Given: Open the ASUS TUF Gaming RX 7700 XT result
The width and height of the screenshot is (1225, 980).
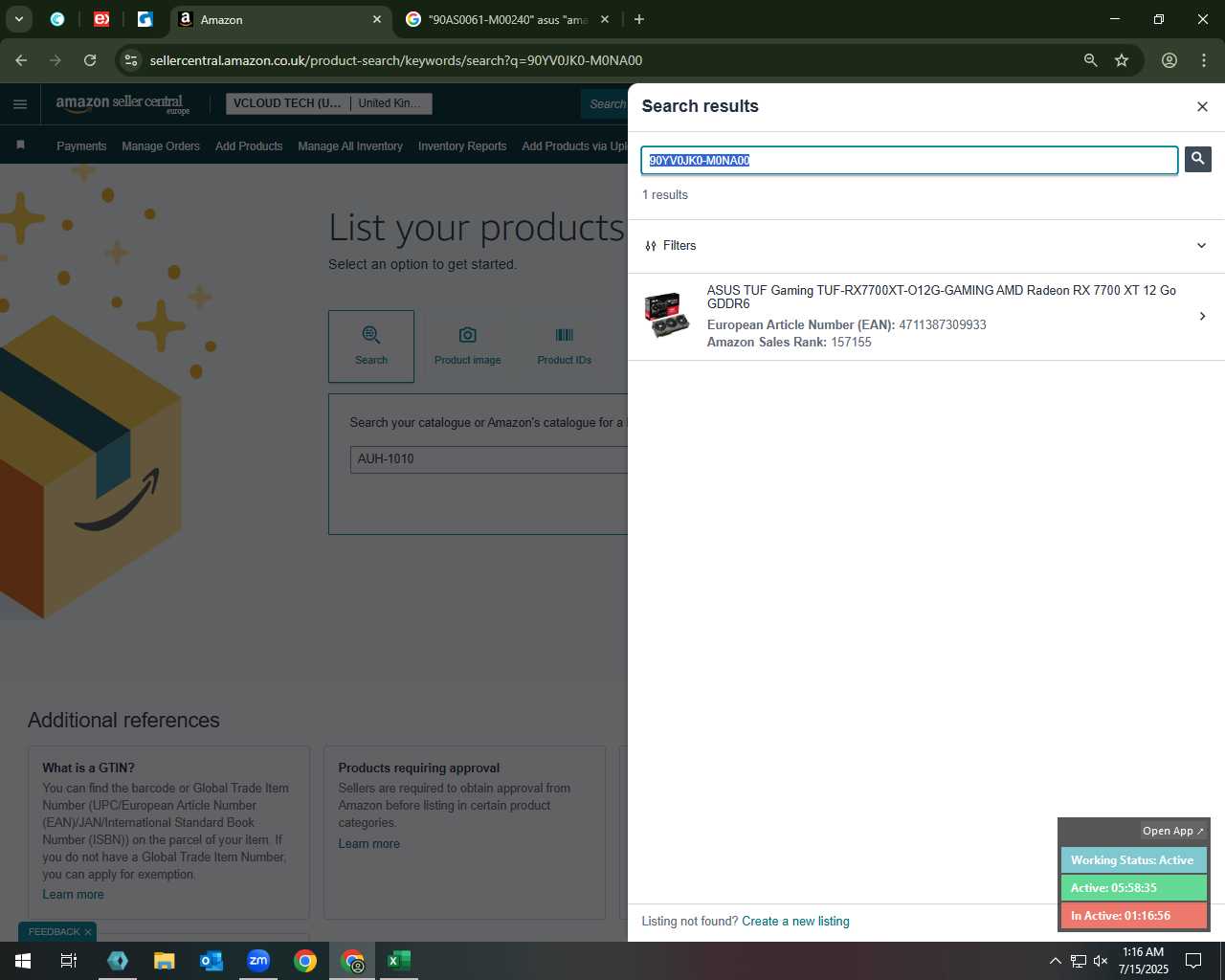Looking at the screenshot, I should 926,316.
